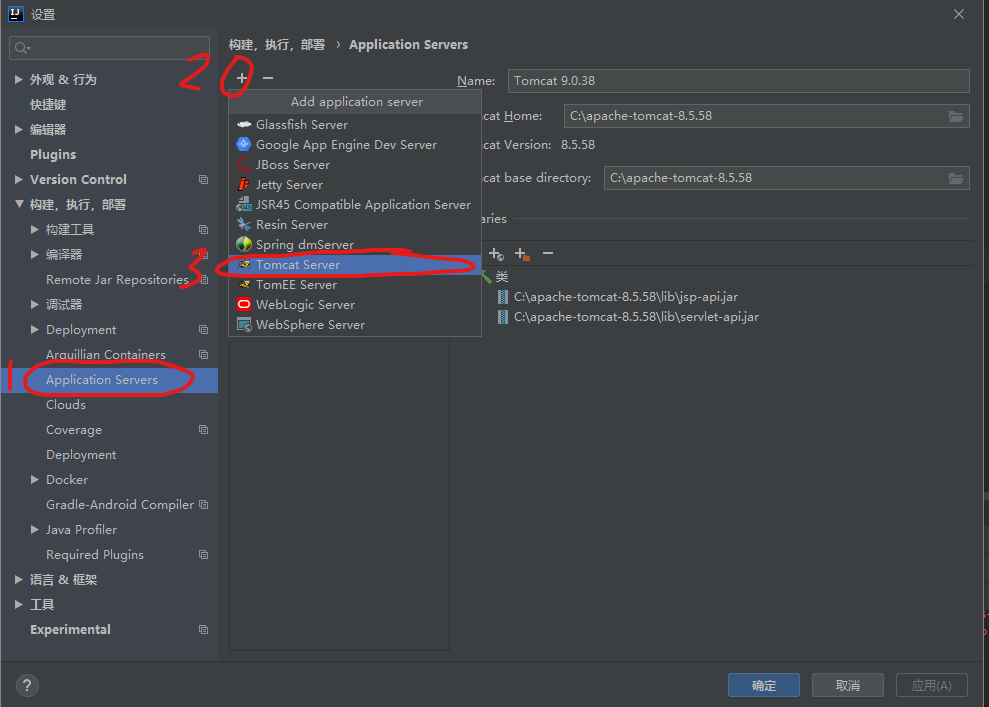989x707 pixels.
Task: Select the JBoss Server icon
Action: click(244, 165)
